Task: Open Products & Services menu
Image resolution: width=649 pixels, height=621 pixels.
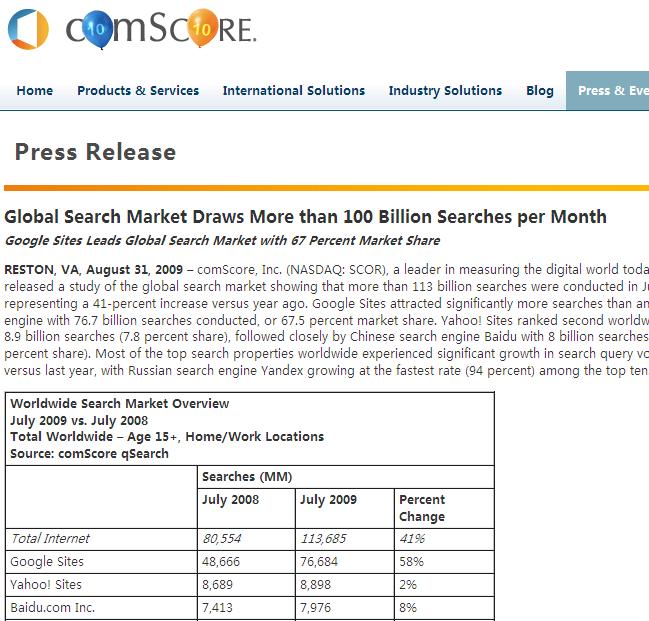Action: 138,90
